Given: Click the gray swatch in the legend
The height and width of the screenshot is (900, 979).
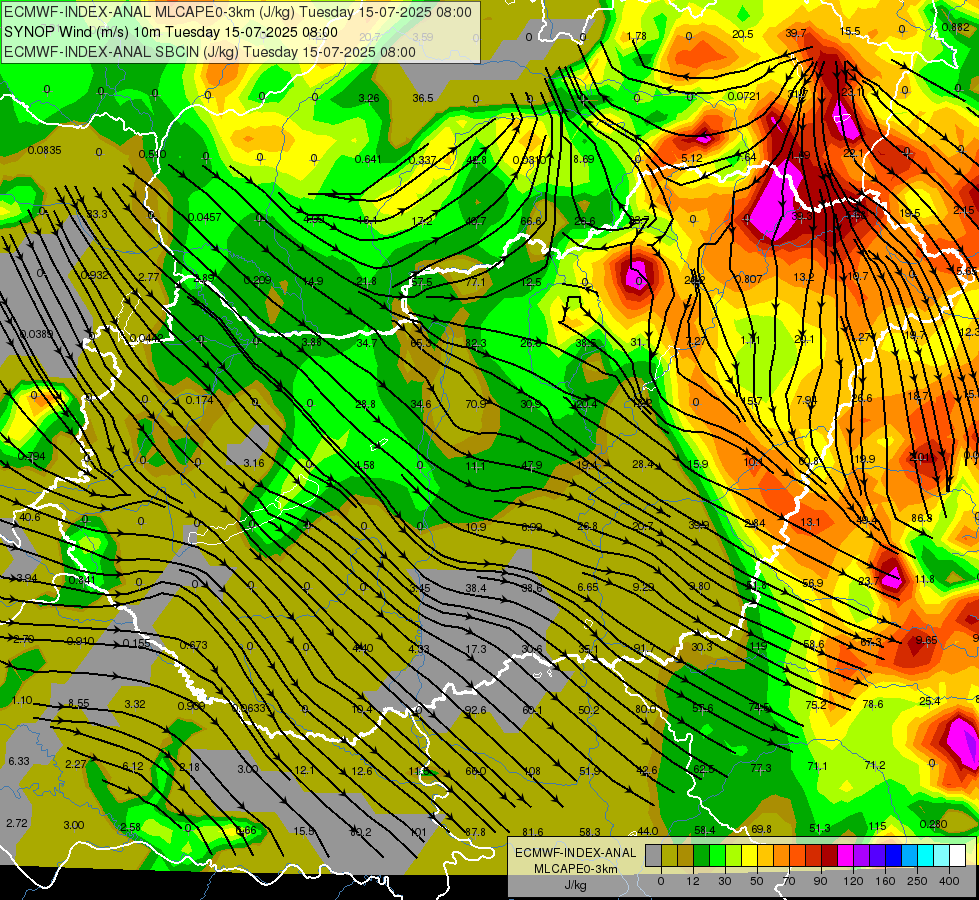Looking at the screenshot, I should tap(653, 856).
